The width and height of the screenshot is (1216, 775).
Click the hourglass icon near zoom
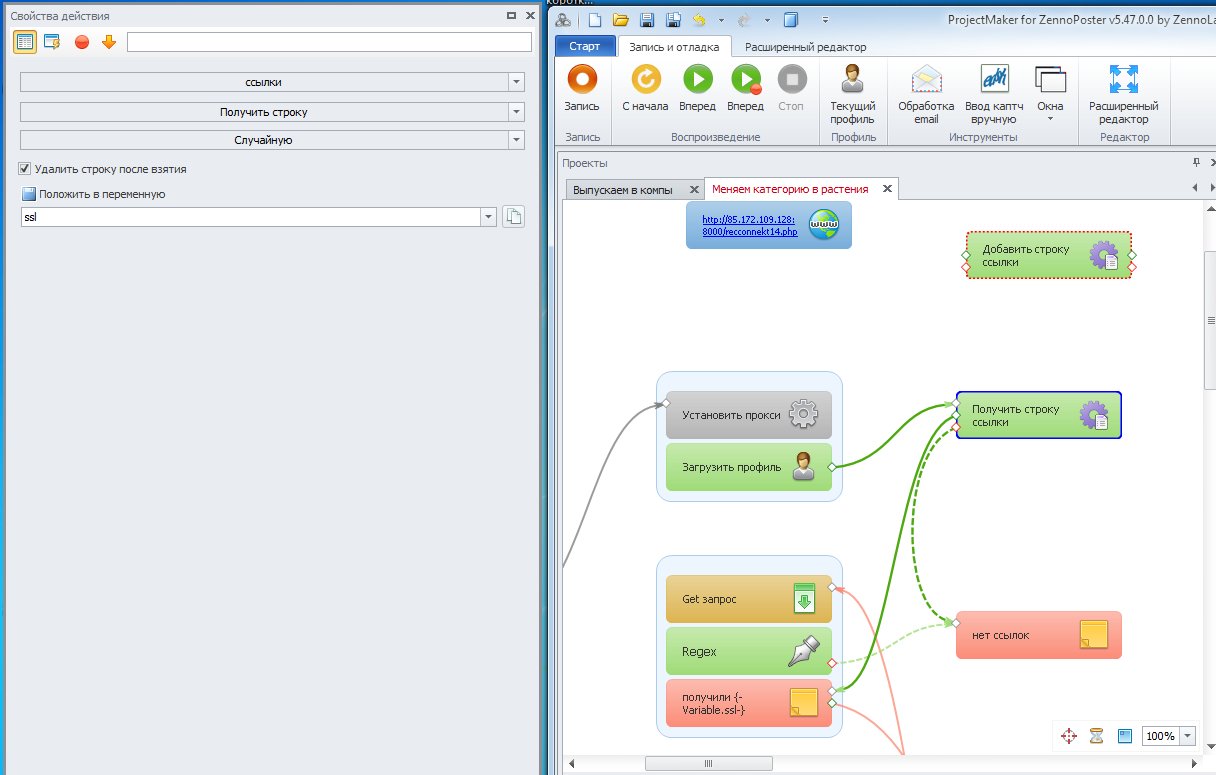click(x=1097, y=736)
